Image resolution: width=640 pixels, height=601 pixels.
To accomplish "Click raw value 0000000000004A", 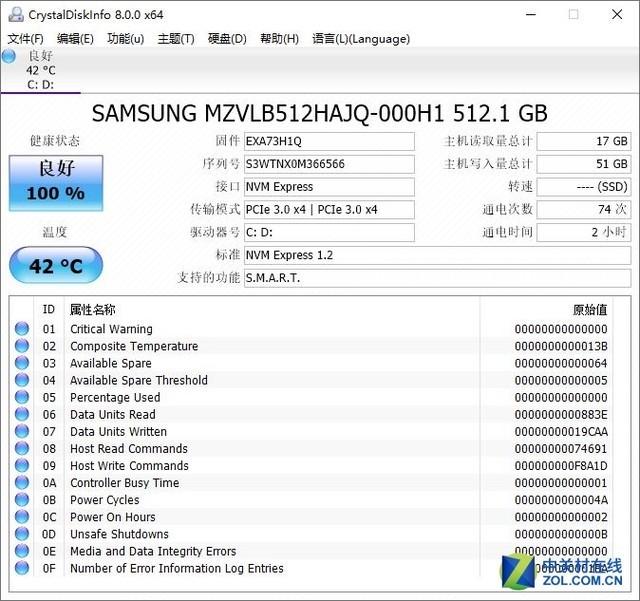I will click(561, 500).
